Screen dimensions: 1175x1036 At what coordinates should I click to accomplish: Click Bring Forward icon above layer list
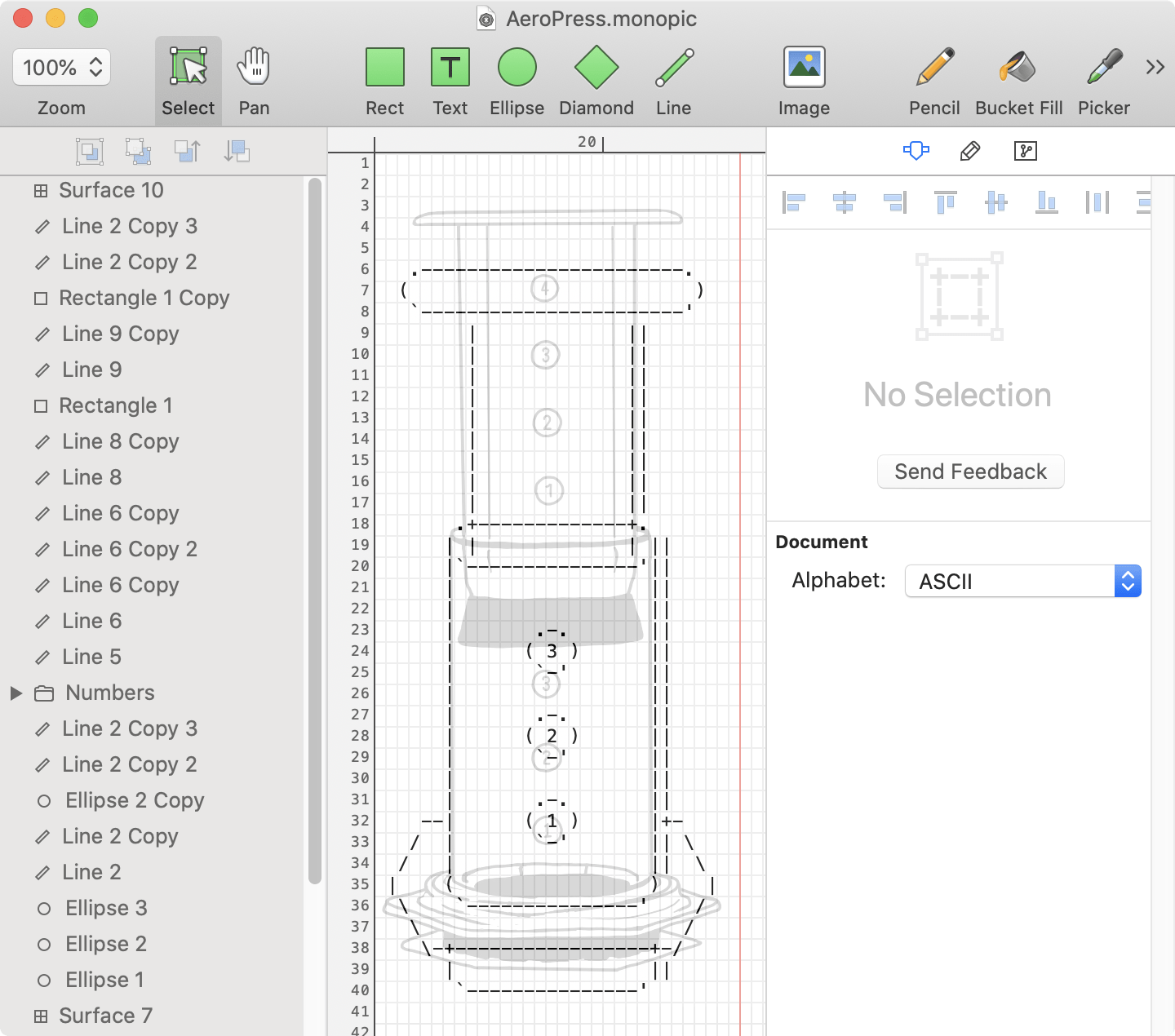click(x=188, y=151)
